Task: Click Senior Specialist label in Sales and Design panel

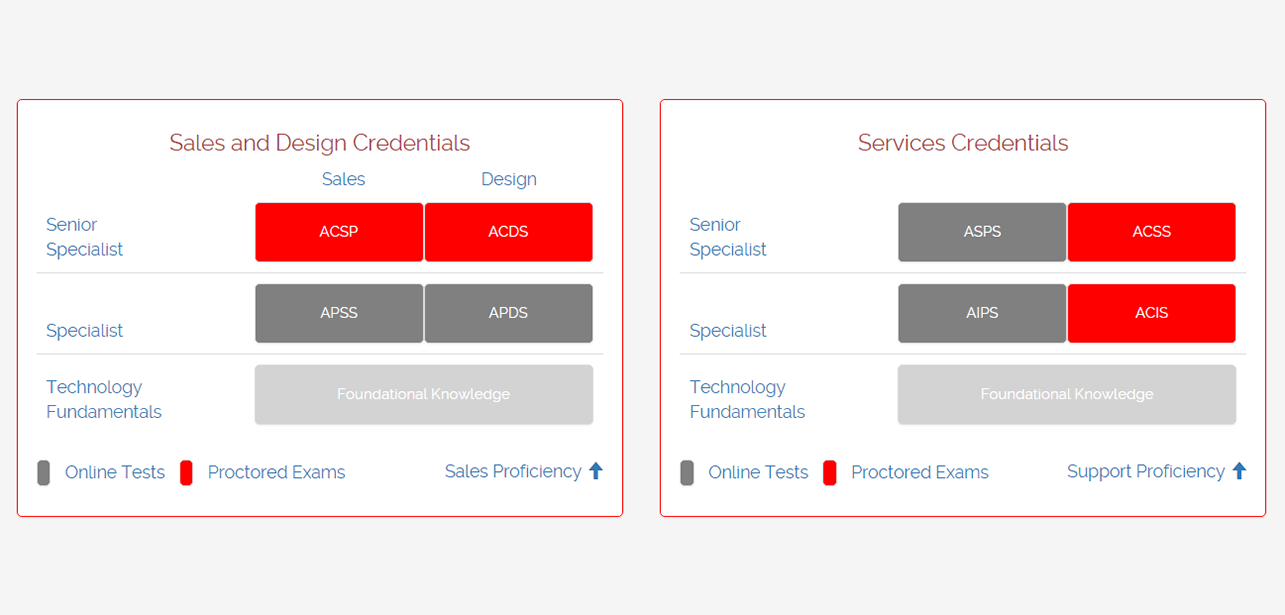Action: coord(84,237)
